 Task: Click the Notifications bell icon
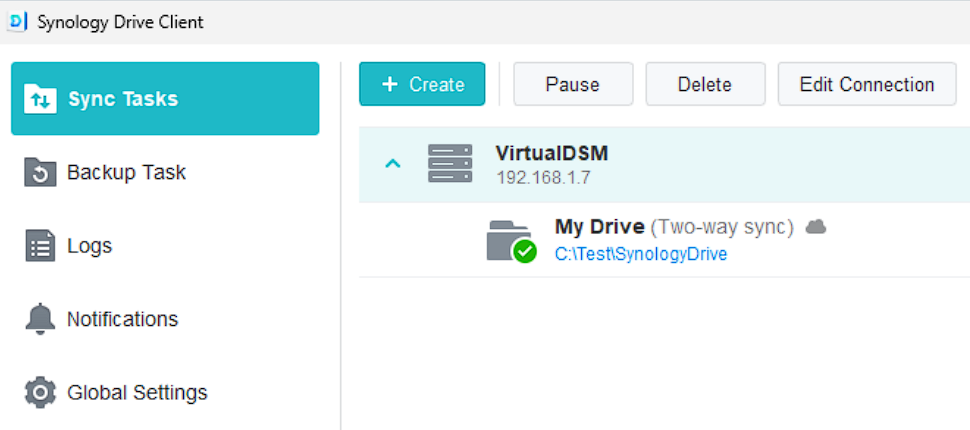40,319
